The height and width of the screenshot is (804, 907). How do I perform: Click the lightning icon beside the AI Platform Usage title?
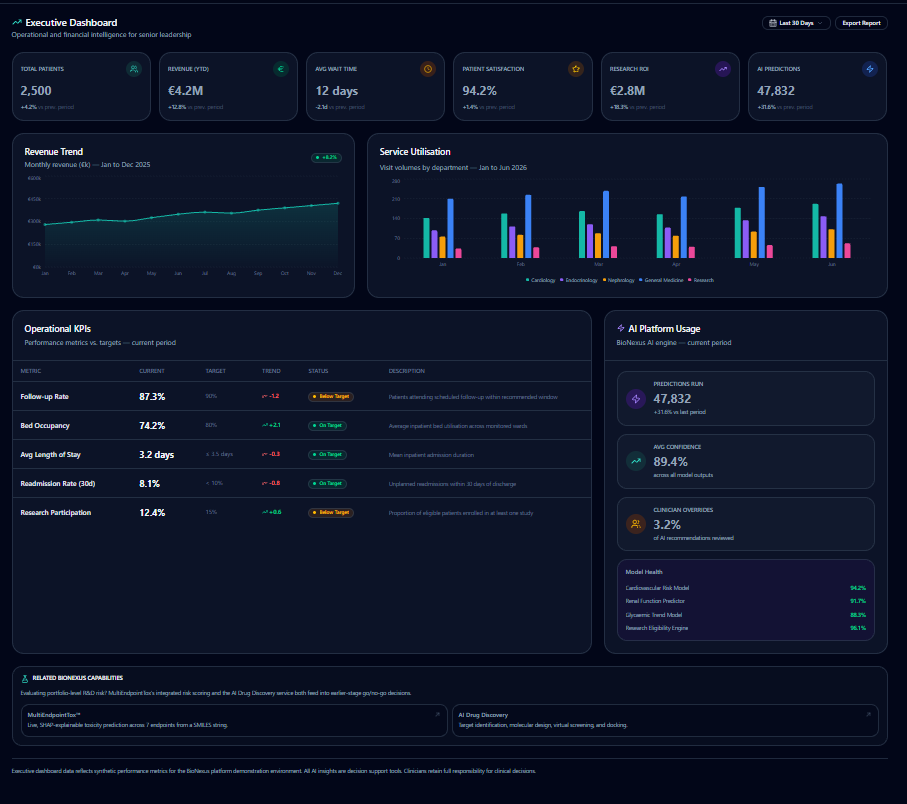tap(621, 329)
